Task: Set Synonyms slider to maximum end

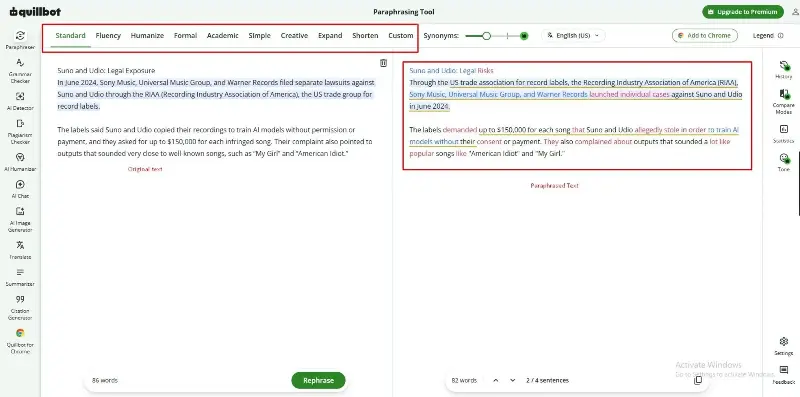Action: (524, 36)
